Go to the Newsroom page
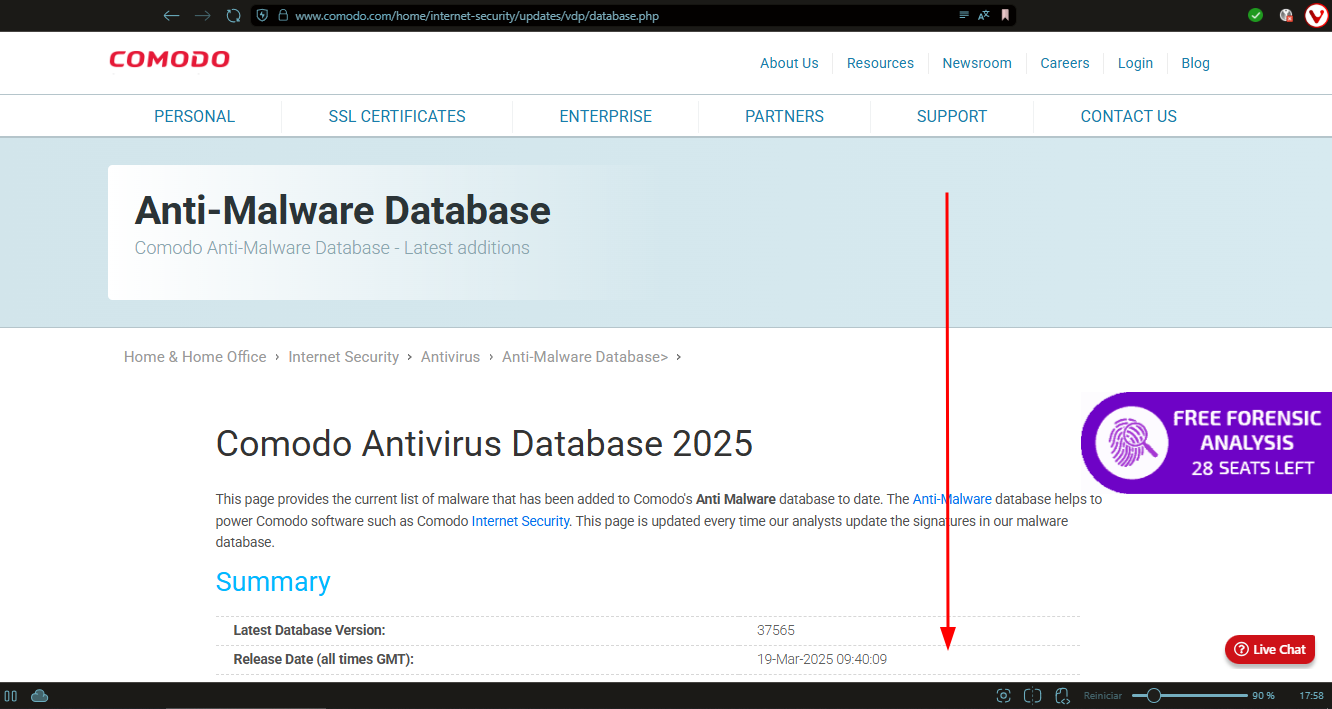 [977, 63]
